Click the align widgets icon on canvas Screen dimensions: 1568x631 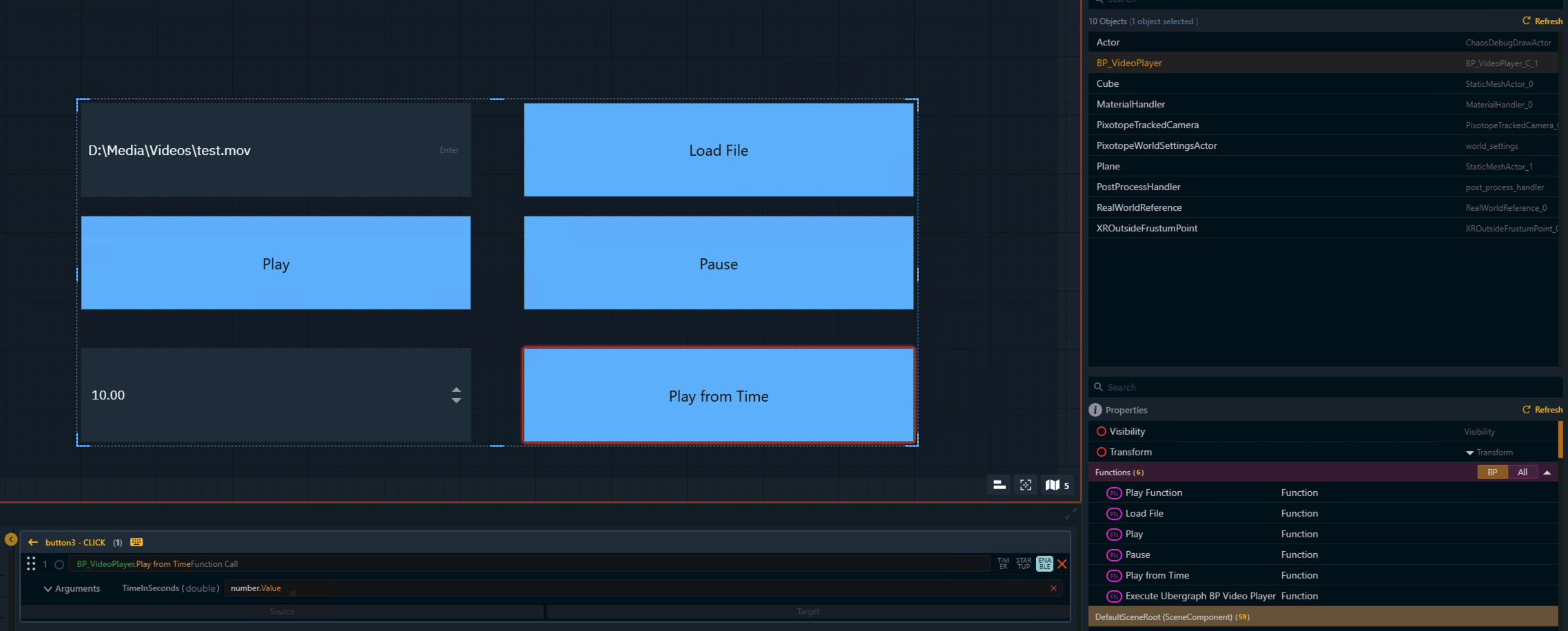[999, 485]
